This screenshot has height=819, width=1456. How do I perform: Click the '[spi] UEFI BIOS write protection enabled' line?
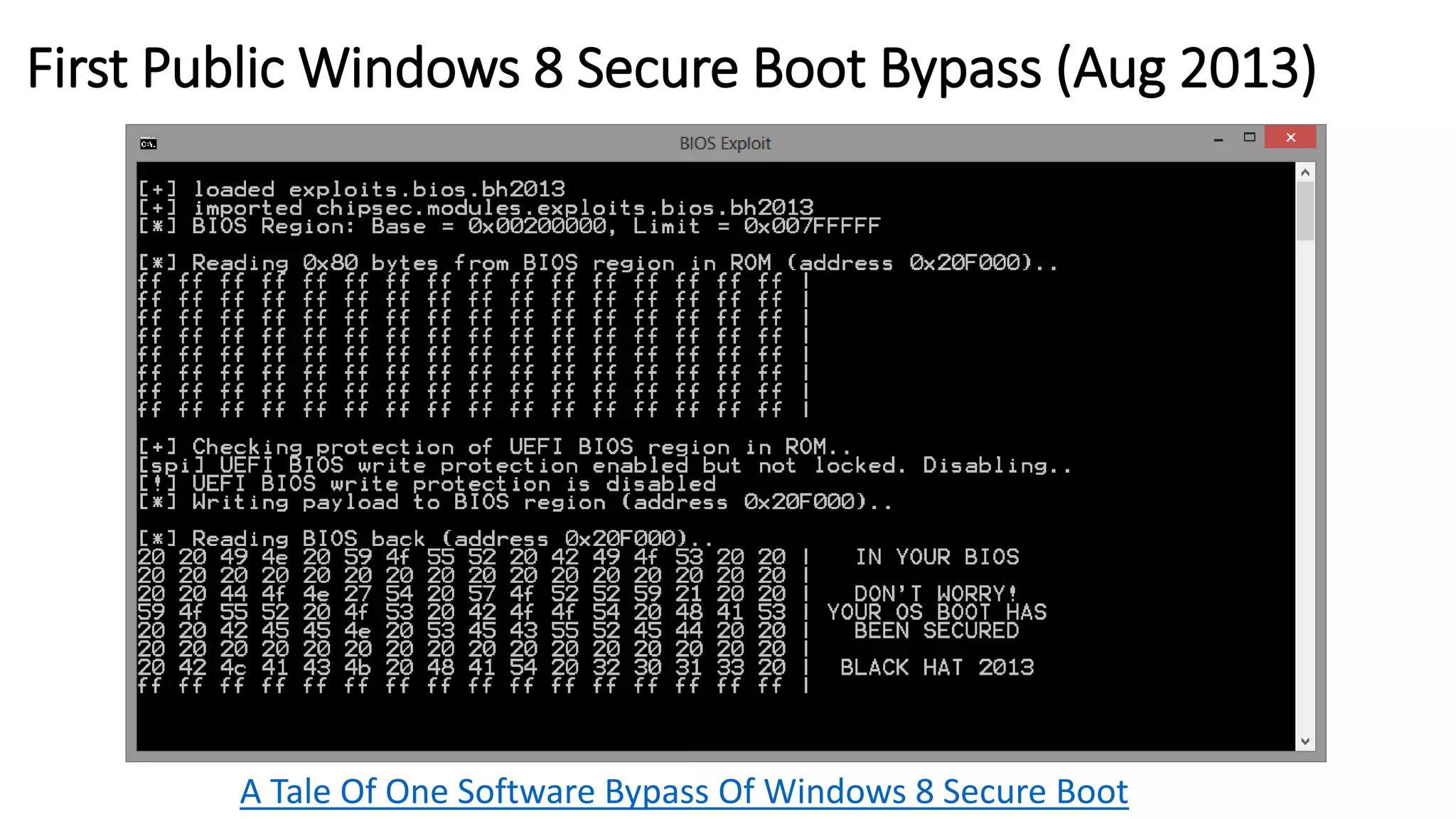tap(604, 466)
